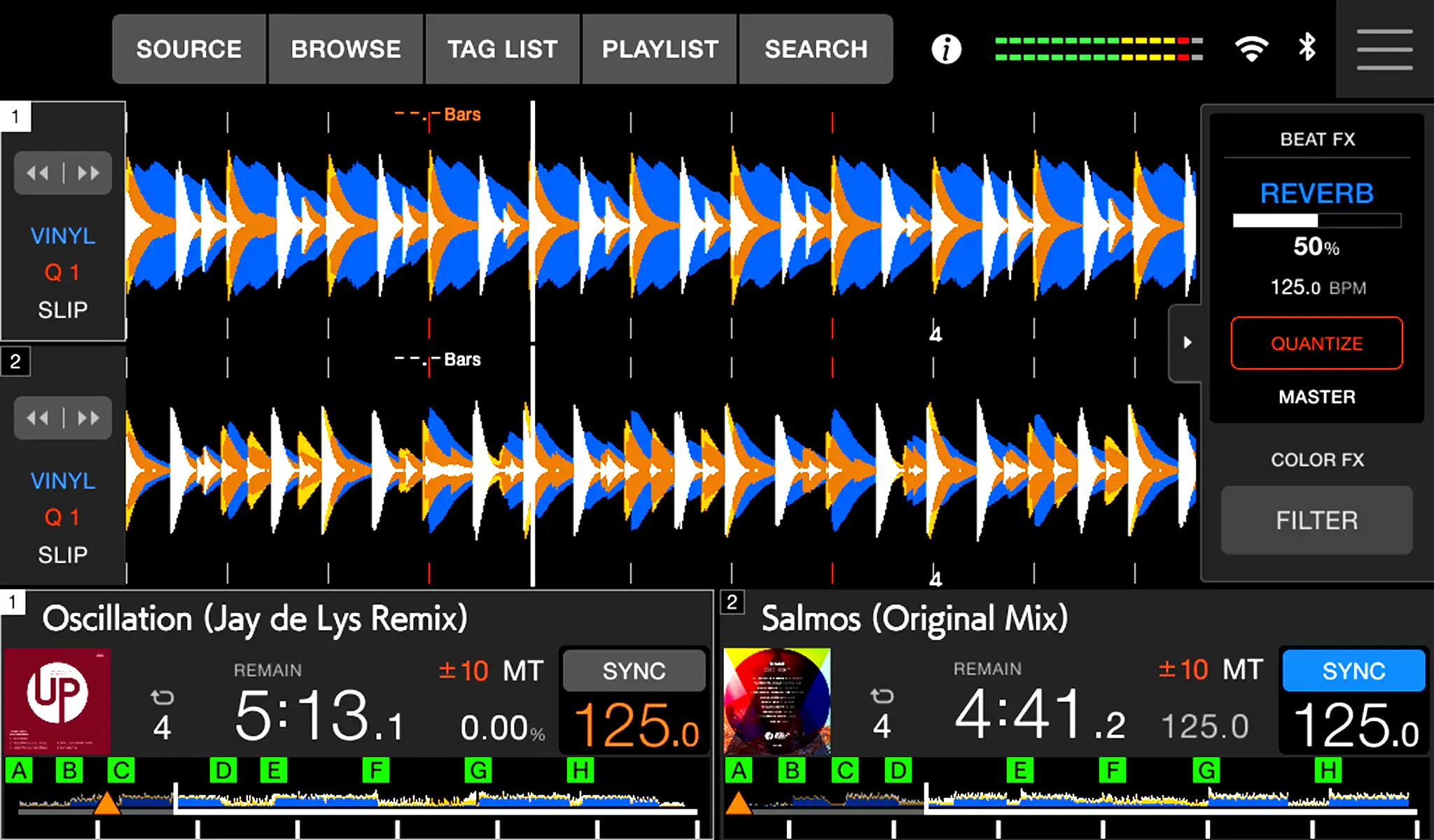Click the ±10 tempo range on deck 2

[x=1183, y=669]
